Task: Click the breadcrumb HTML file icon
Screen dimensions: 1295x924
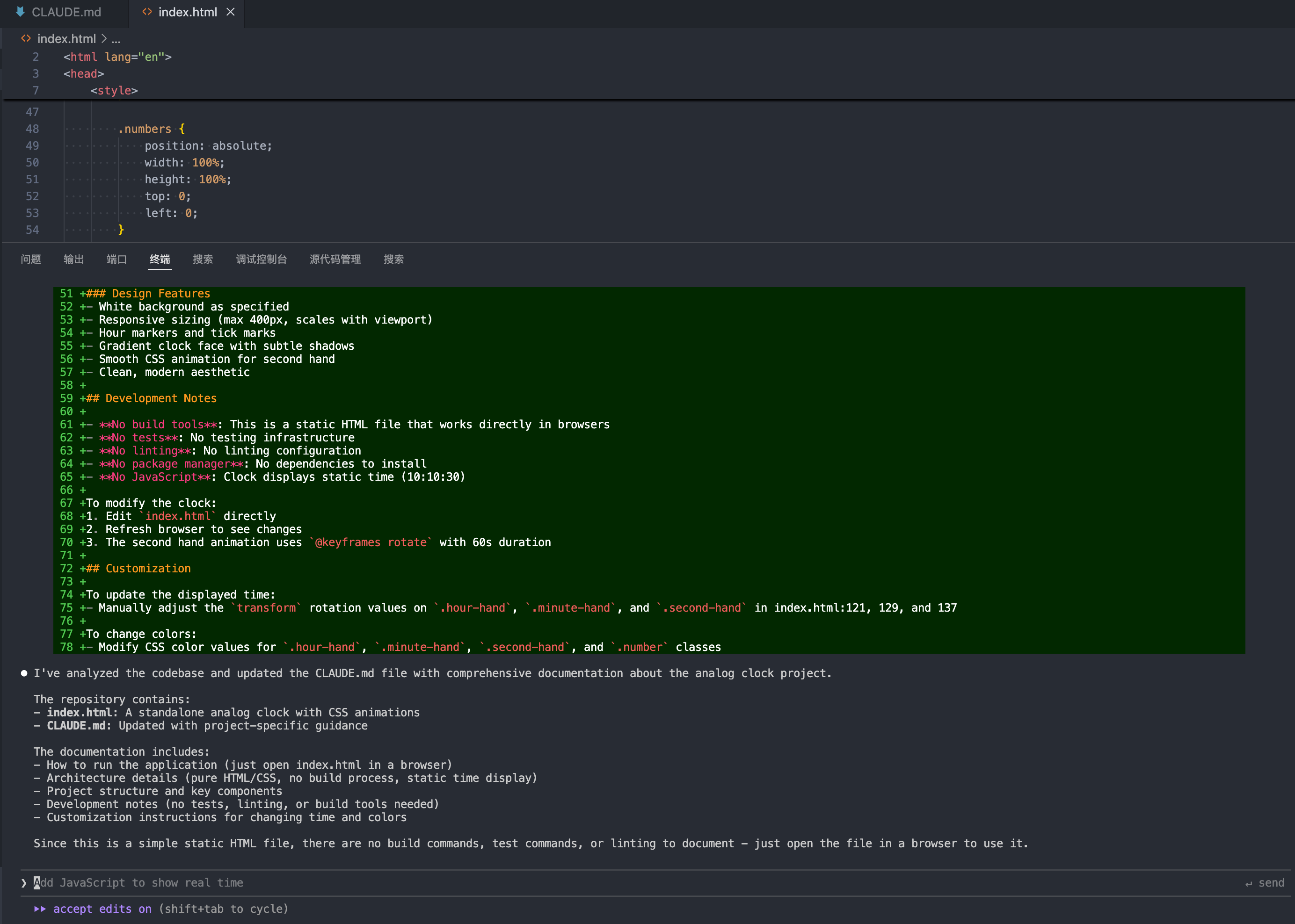Action: coord(26,39)
